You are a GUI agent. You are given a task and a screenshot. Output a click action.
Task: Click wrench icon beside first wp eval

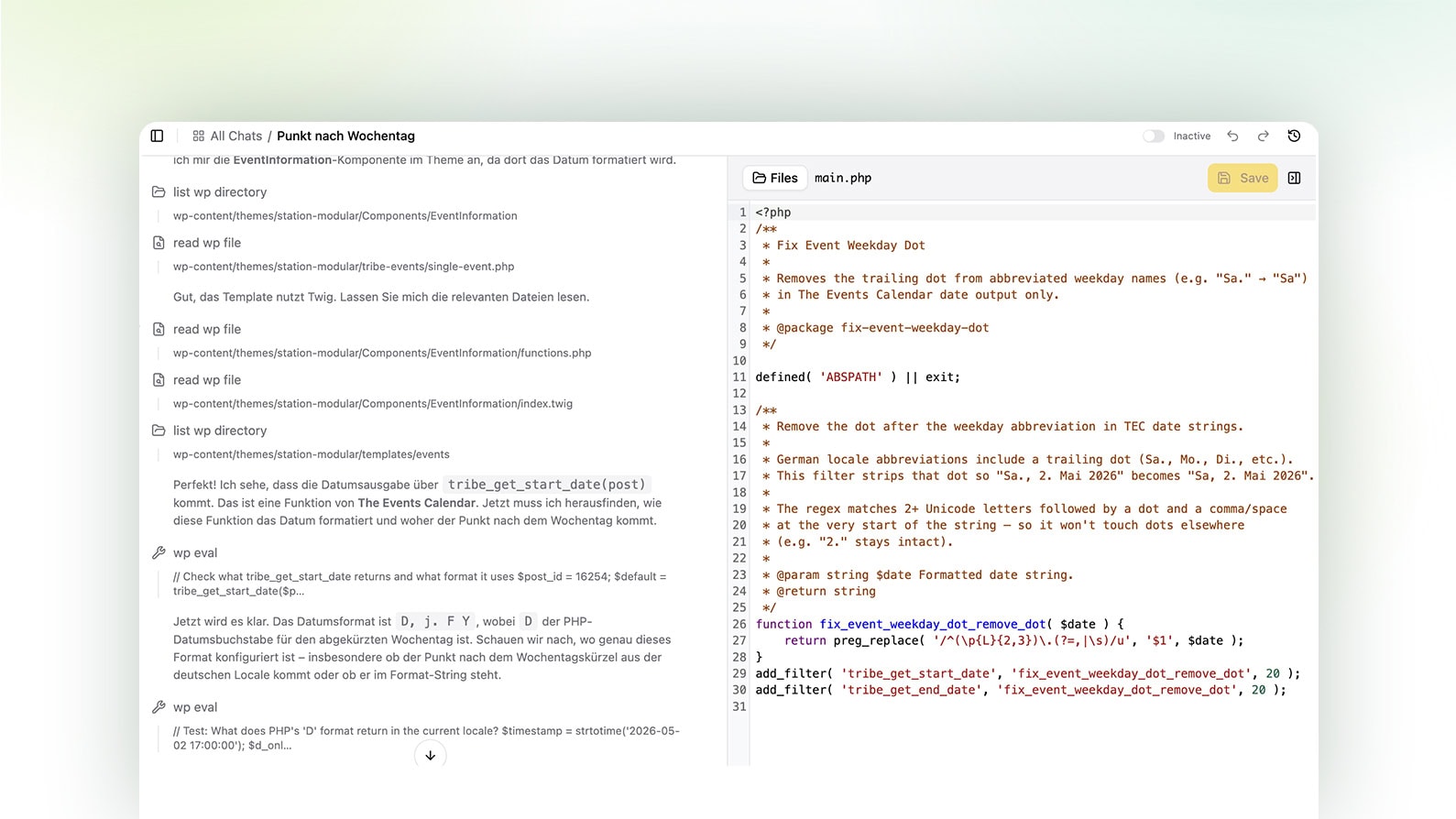click(159, 552)
